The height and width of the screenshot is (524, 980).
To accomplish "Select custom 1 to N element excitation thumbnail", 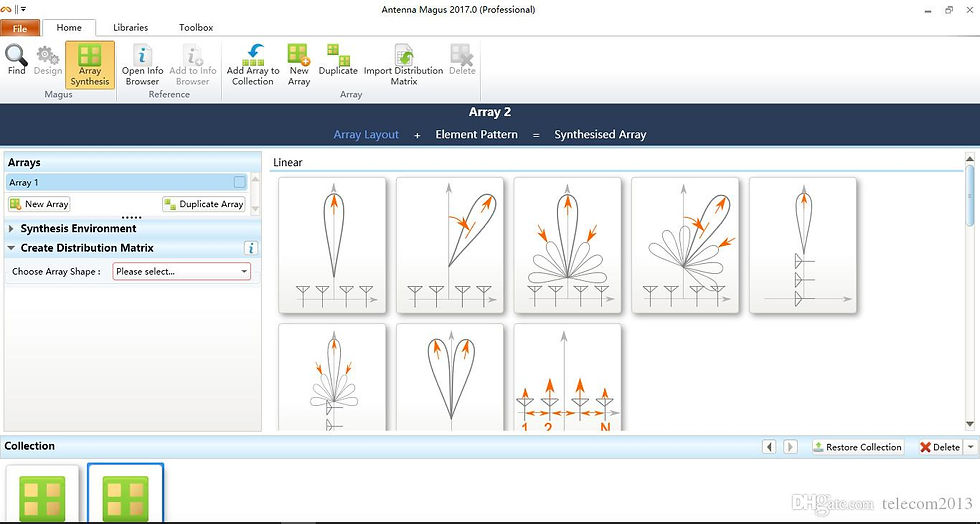I will click(568, 377).
